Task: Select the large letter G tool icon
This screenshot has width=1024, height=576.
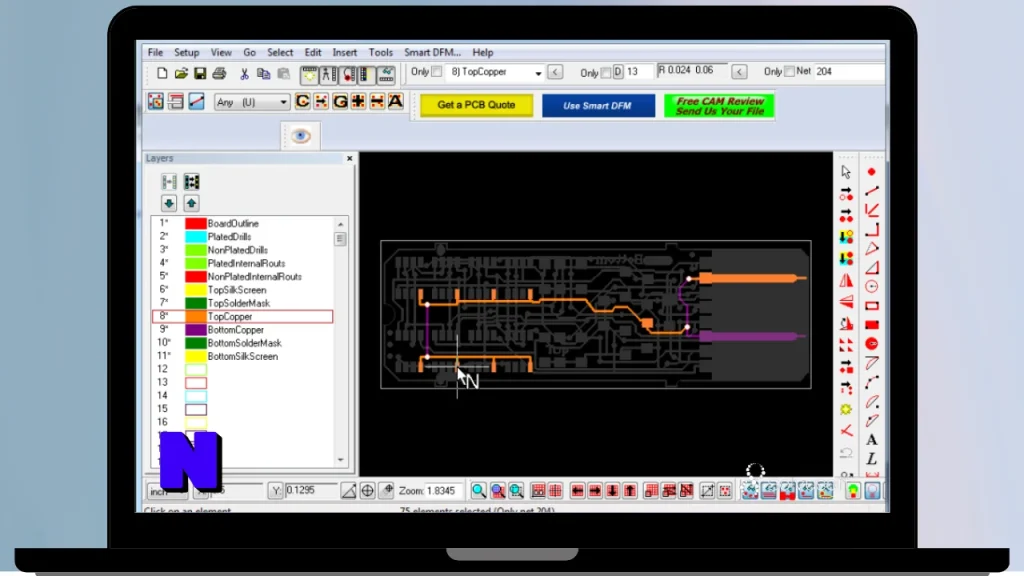Action: [340, 101]
